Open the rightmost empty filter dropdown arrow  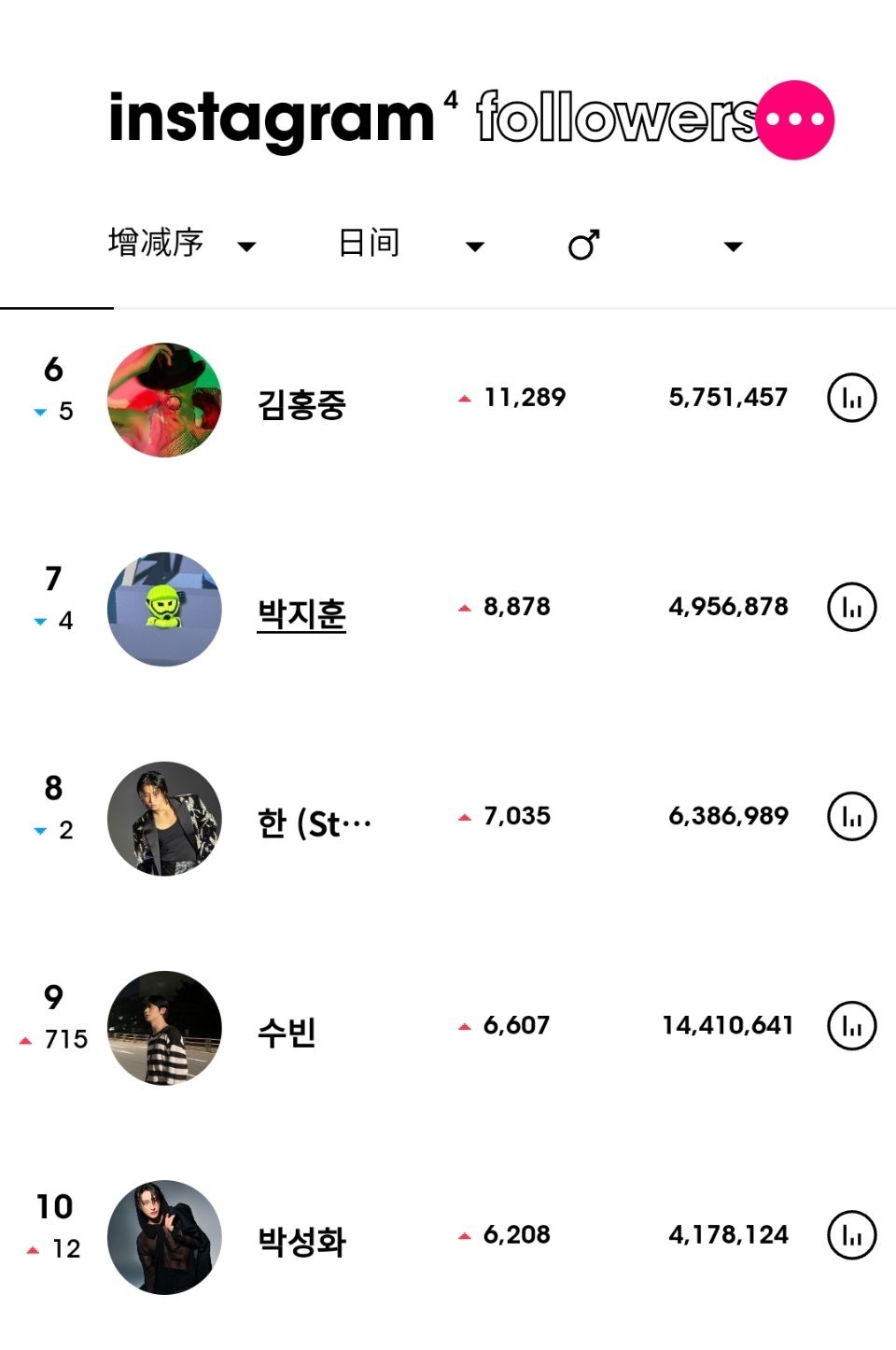click(734, 246)
